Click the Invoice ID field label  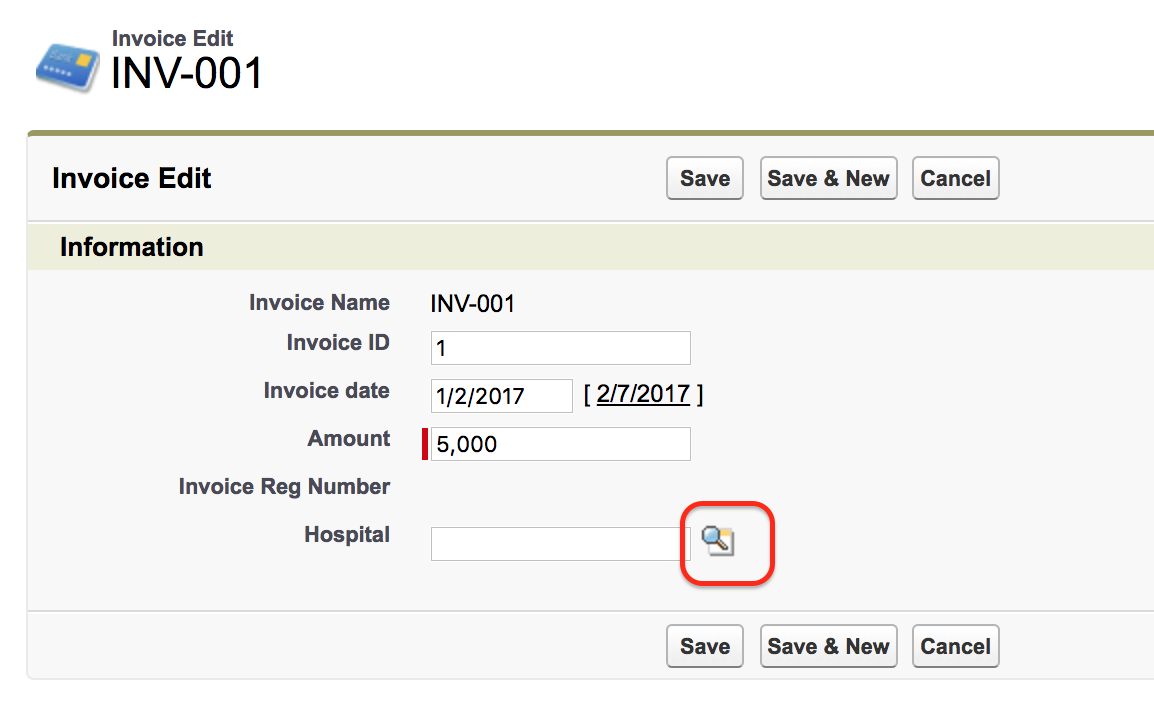coord(338,342)
